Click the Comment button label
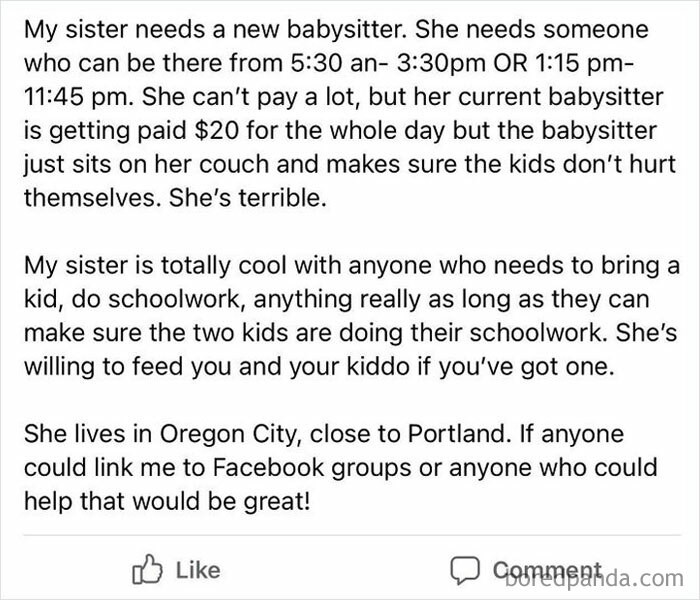Screen dimensions: 700x600 (x=547, y=570)
